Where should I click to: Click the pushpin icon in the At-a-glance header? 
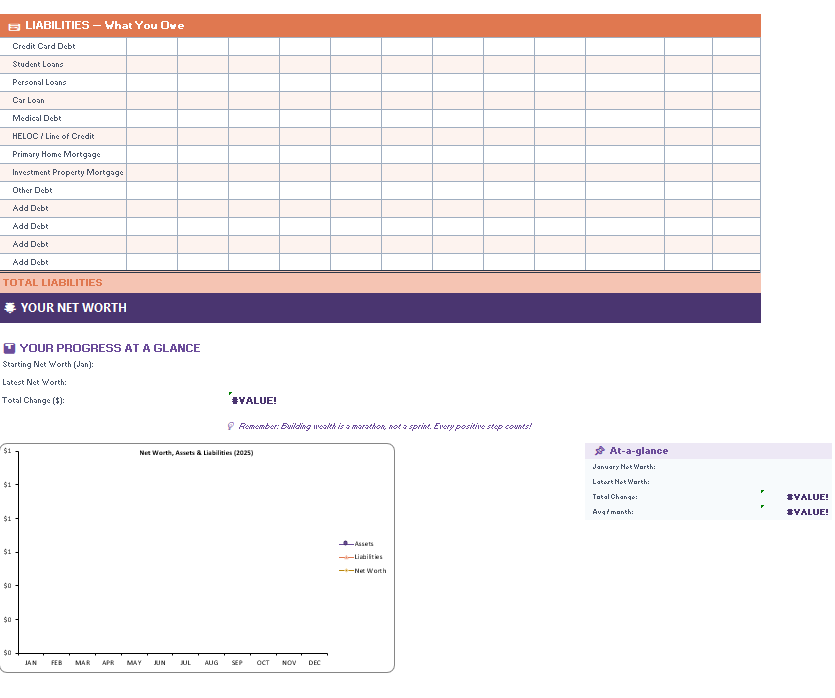tap(601, 450)
